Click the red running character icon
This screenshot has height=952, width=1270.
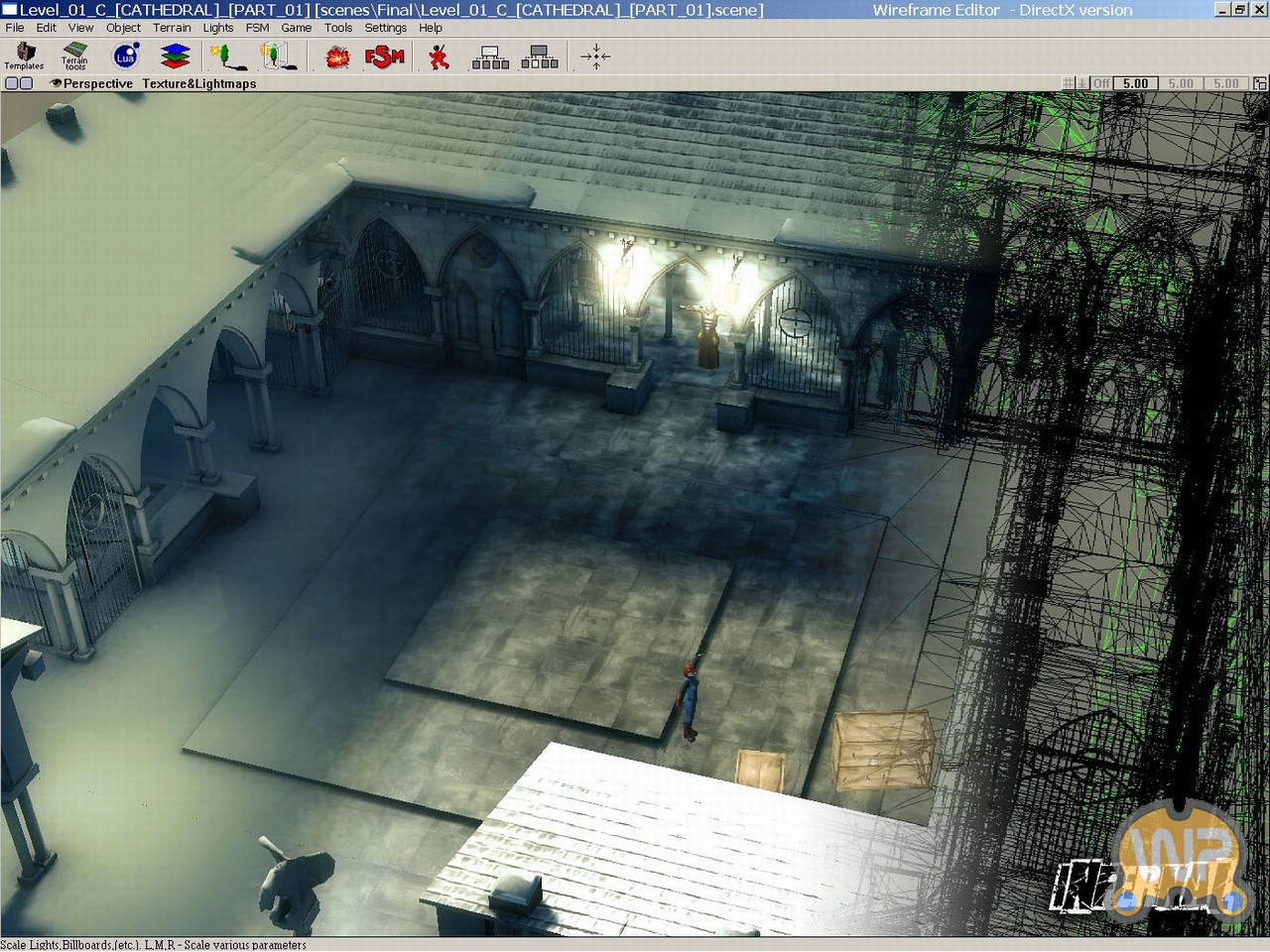pyautogui.click(x=439, y=58)
